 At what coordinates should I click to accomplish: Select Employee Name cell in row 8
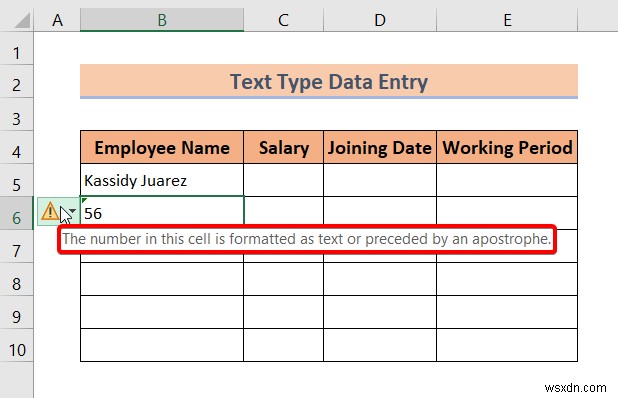(x=162, y=279)
